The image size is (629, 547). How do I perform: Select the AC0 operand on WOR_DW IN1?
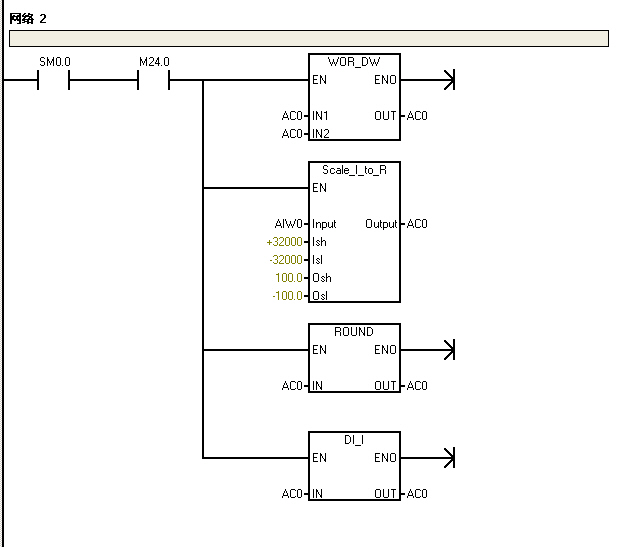click(291, 116)
